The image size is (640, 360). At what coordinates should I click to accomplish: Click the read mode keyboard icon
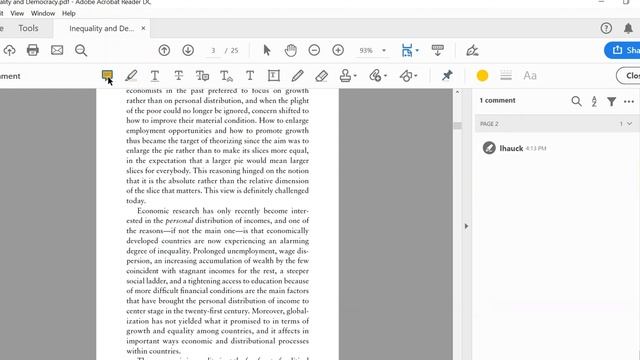(438, 50)
